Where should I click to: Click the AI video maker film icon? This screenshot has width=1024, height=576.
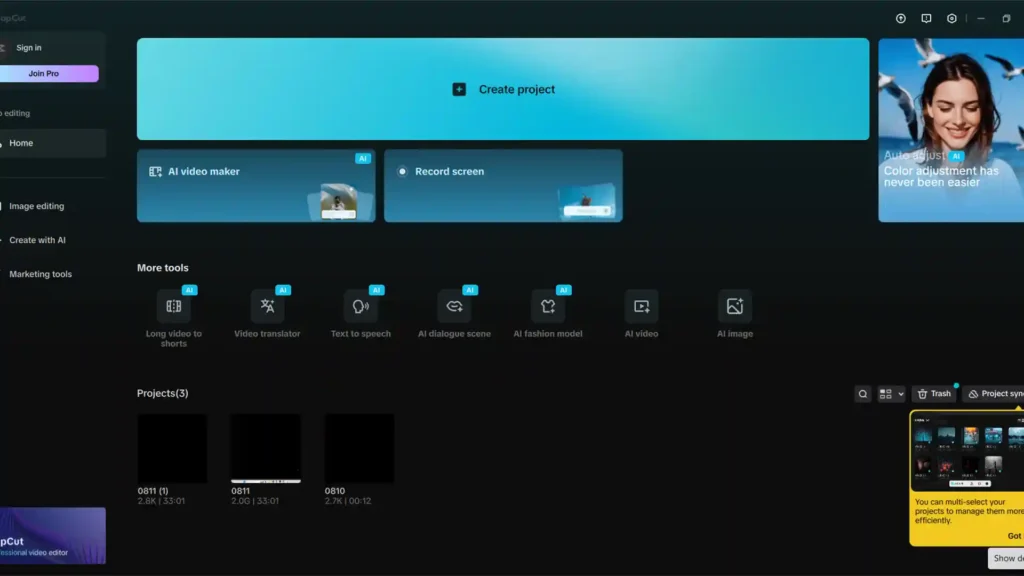[155, 171]
